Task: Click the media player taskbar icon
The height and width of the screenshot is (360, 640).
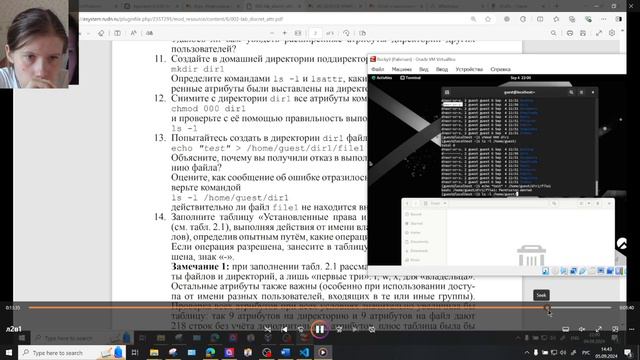Action: click(x=323, y=353)
